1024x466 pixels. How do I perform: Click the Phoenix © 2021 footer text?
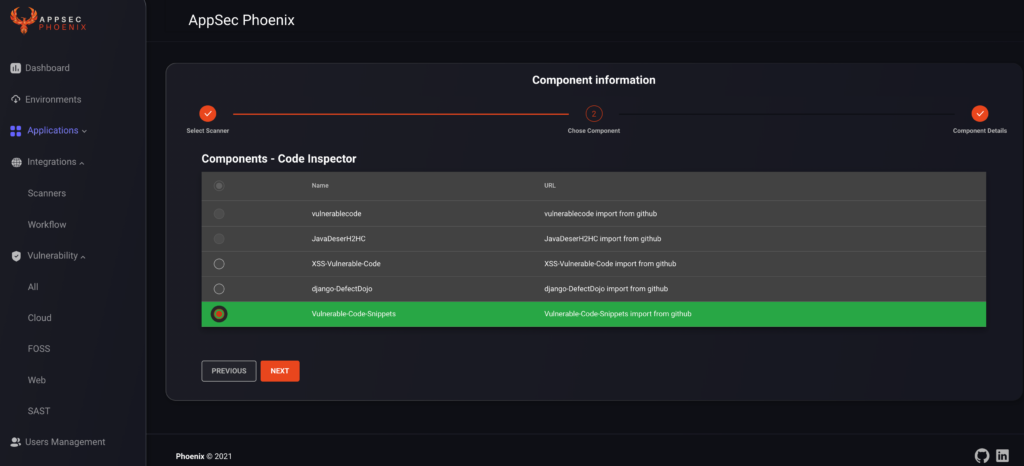coord(204,456)
